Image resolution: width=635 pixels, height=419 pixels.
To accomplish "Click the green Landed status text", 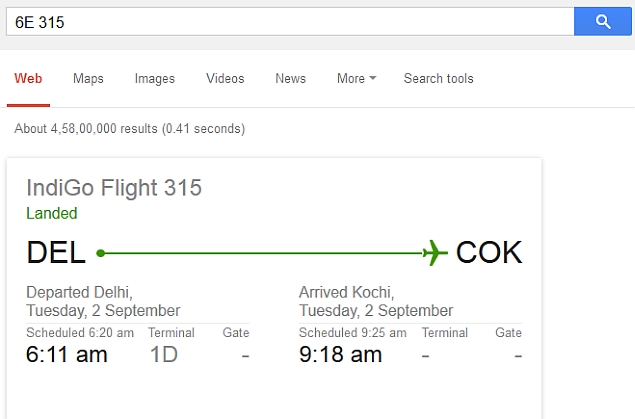I will tap(52, 213).
